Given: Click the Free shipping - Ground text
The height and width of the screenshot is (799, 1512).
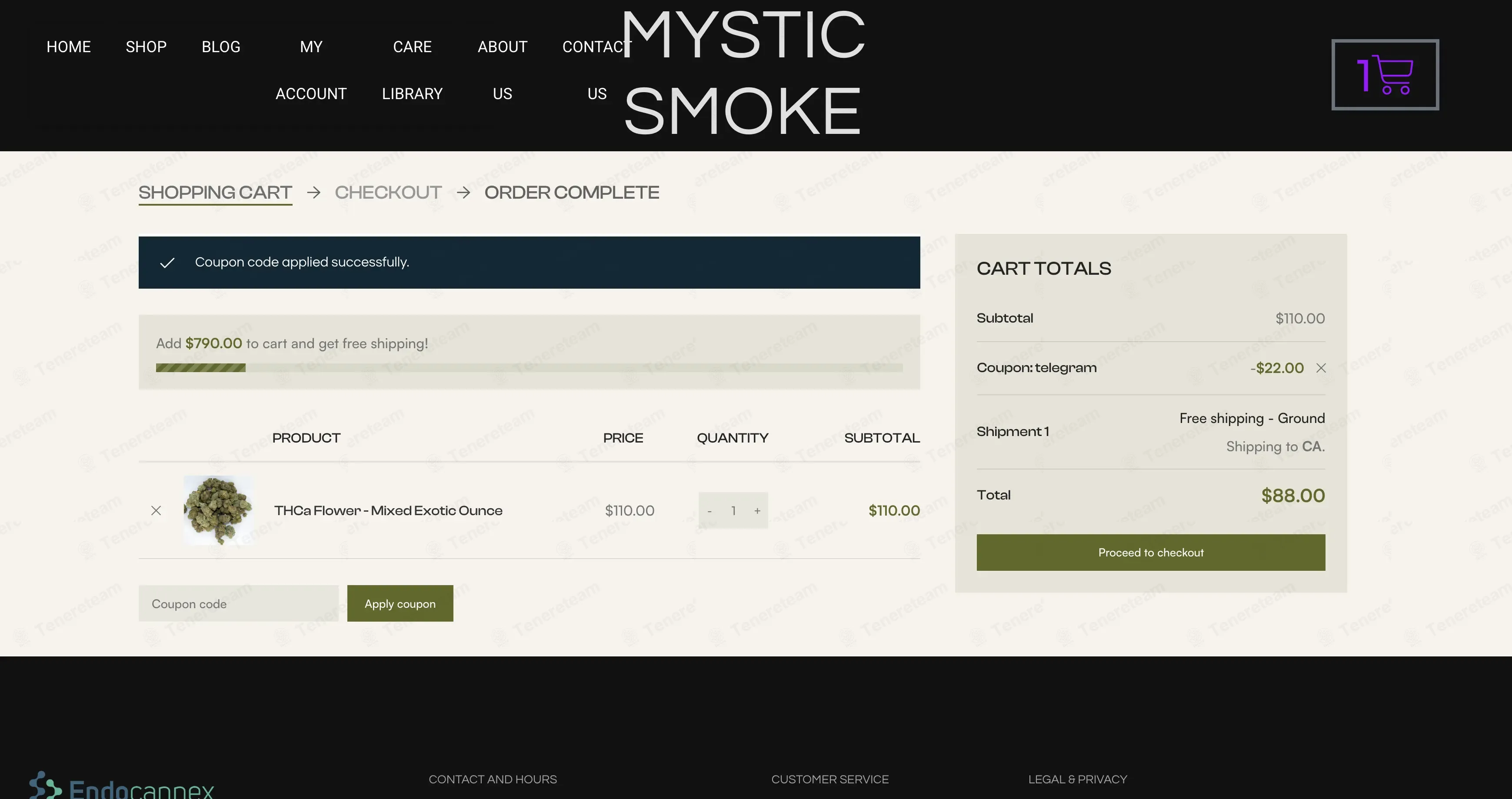Looking at the screenshot, I should point(1252,419).
